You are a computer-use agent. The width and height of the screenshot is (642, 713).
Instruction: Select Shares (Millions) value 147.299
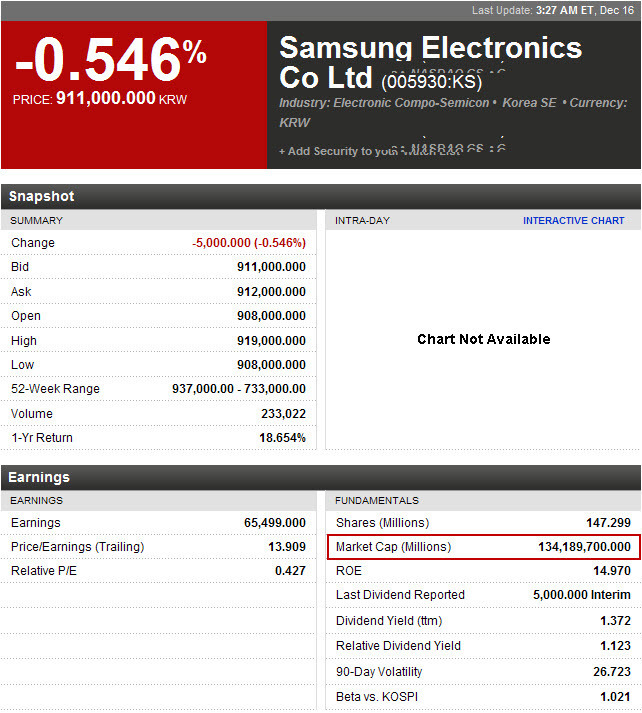608,523
